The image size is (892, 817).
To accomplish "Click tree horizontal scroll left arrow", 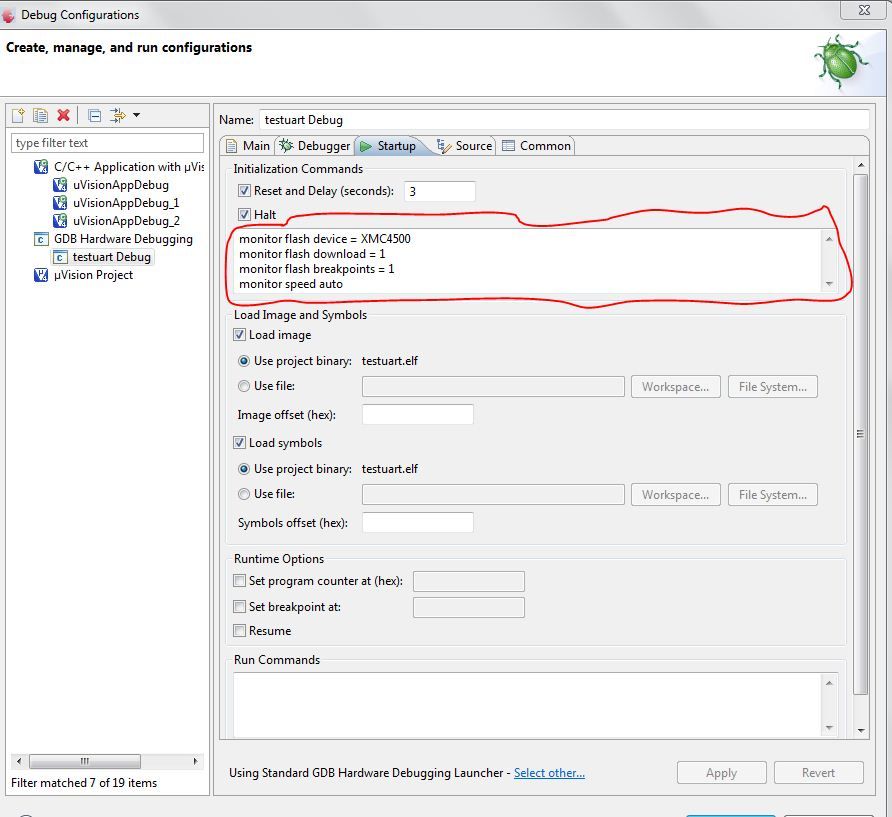I will point(19,761).
